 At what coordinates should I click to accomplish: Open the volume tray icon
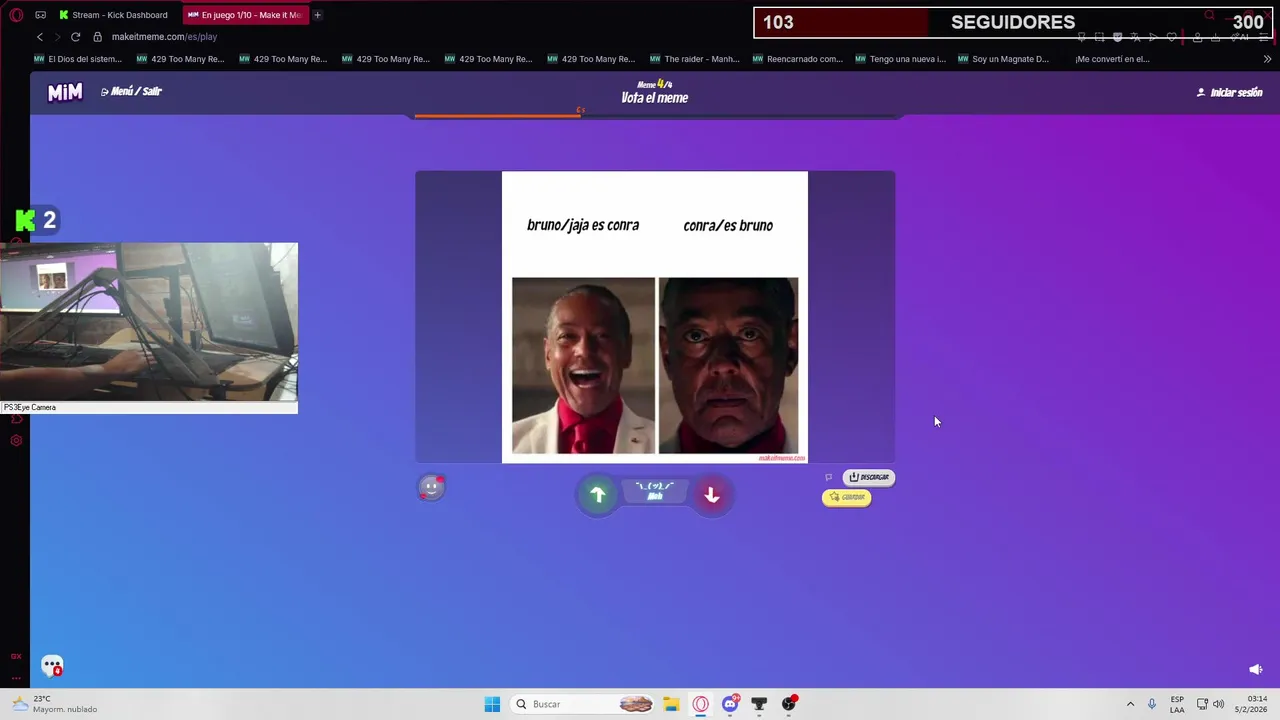click(1218, 704)
